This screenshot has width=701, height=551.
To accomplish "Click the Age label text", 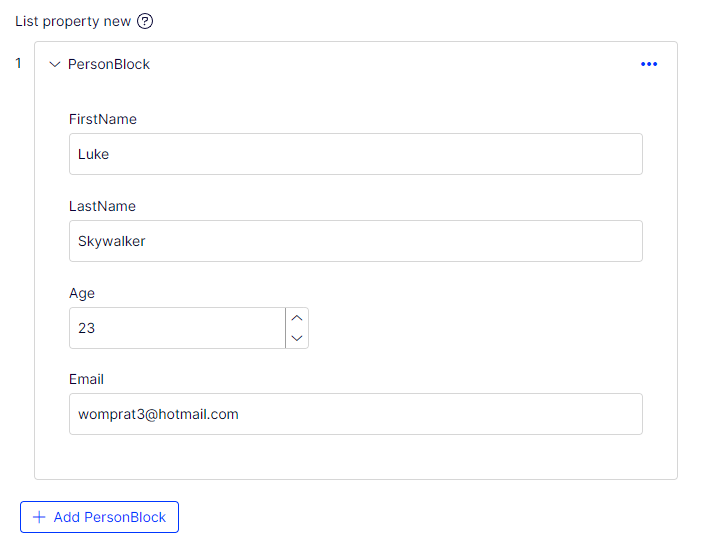I will coord(82,293).
